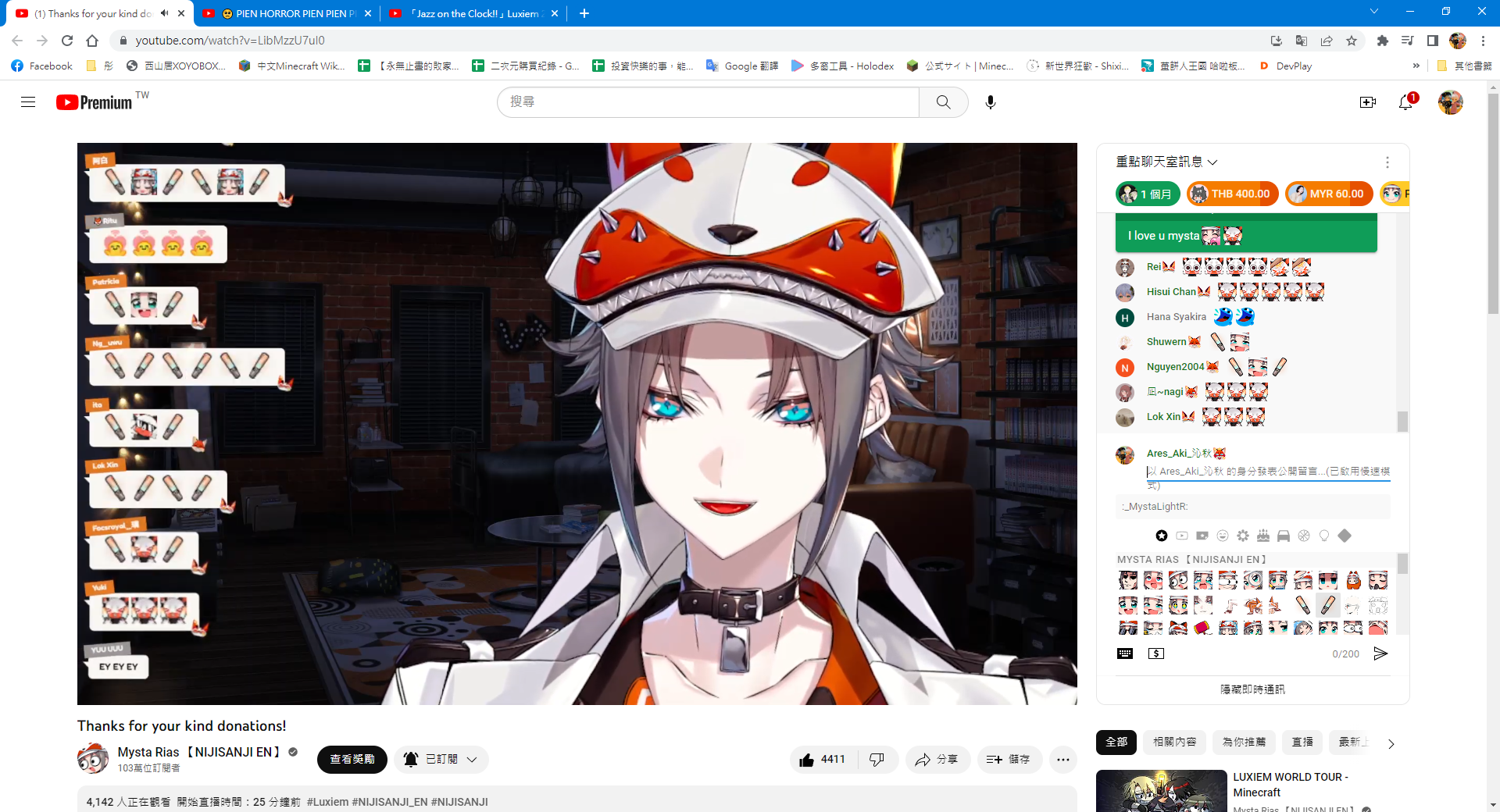The image size is (1500, 812).
Task: Start voice search with microphone icon
Action: tap(990, 102)
